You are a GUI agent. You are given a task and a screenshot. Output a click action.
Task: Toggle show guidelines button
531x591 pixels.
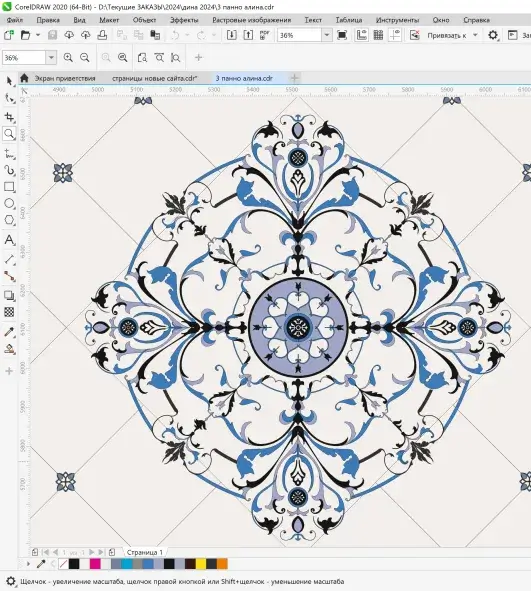click(395, 35)
